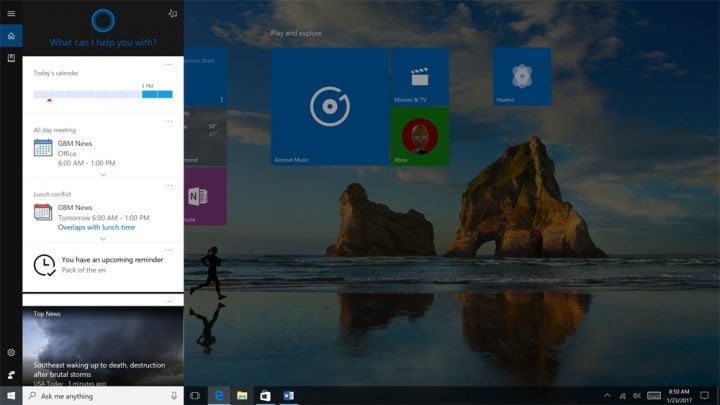Open the taskbar clock and date
This screenshot has height=405, width=720.
(679, 396)
